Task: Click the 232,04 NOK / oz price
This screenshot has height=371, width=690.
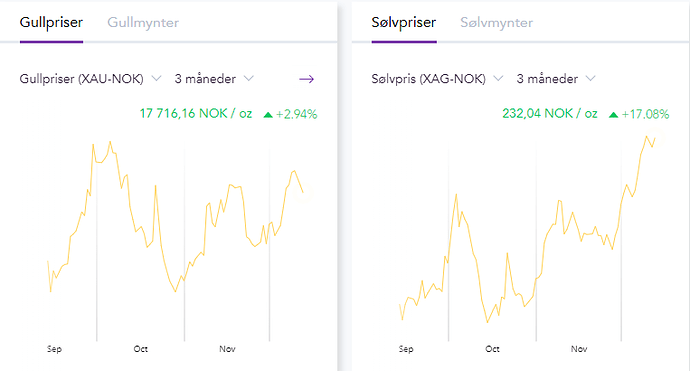Action: coord(550,114)
